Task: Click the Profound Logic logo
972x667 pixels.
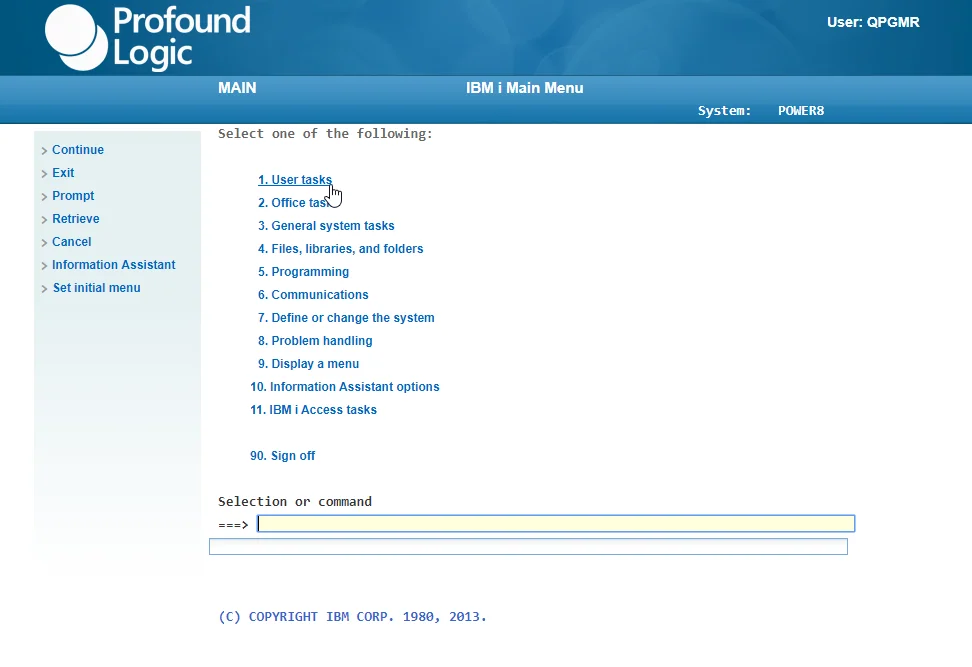Action: tap(148, 37)
